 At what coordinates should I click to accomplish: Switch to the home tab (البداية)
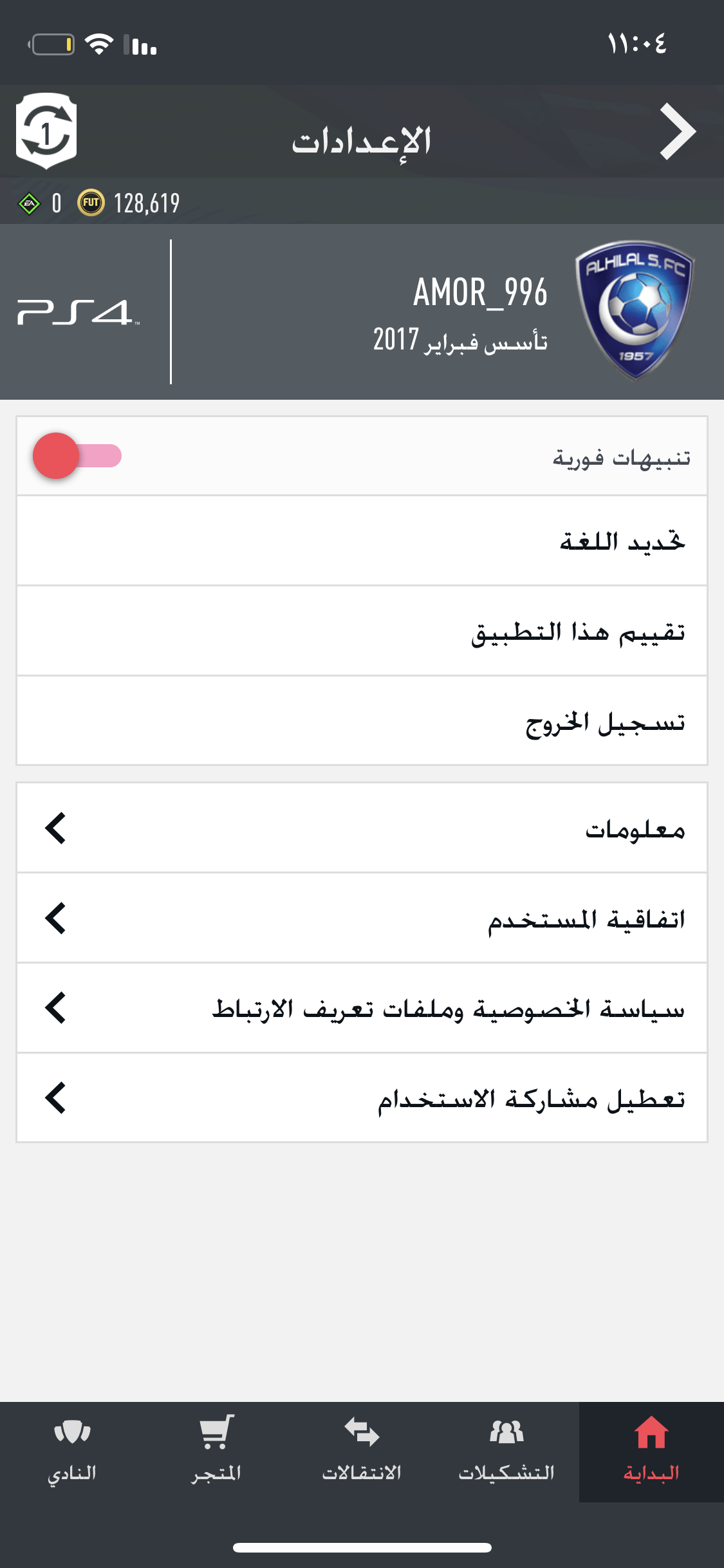point(651,1452)
